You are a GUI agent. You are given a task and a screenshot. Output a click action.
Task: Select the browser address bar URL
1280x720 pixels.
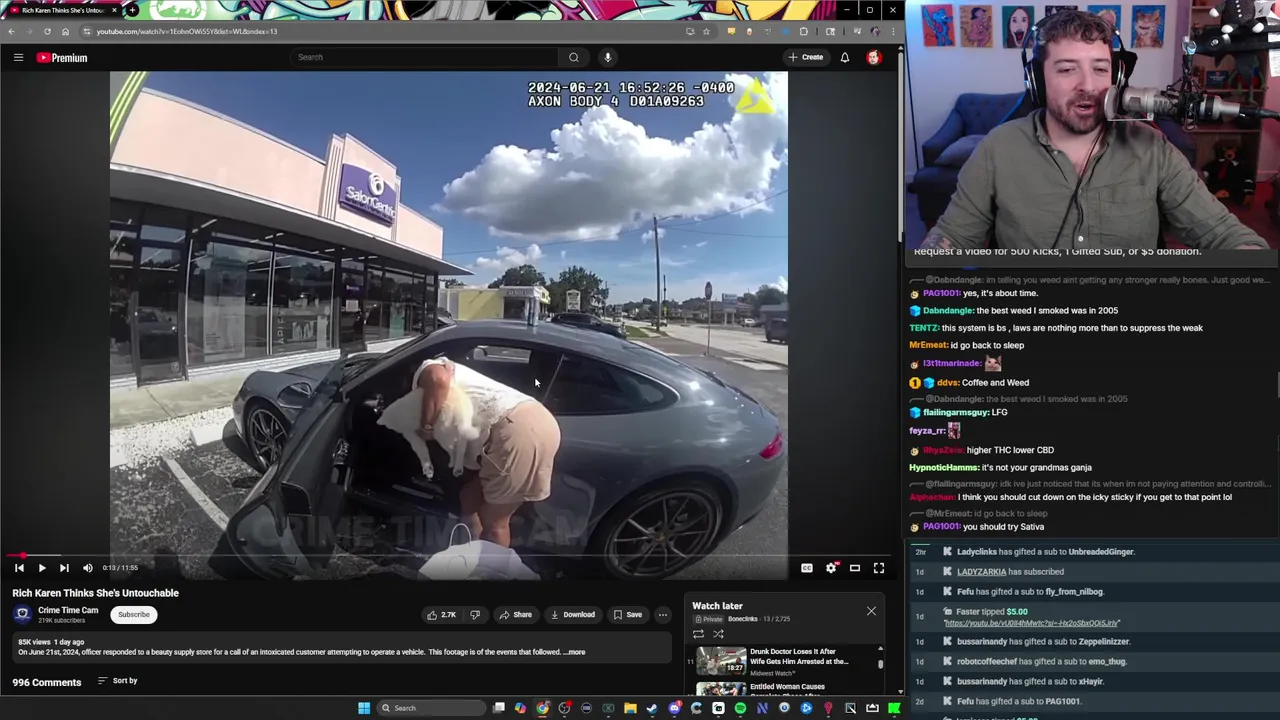[187, 31]
